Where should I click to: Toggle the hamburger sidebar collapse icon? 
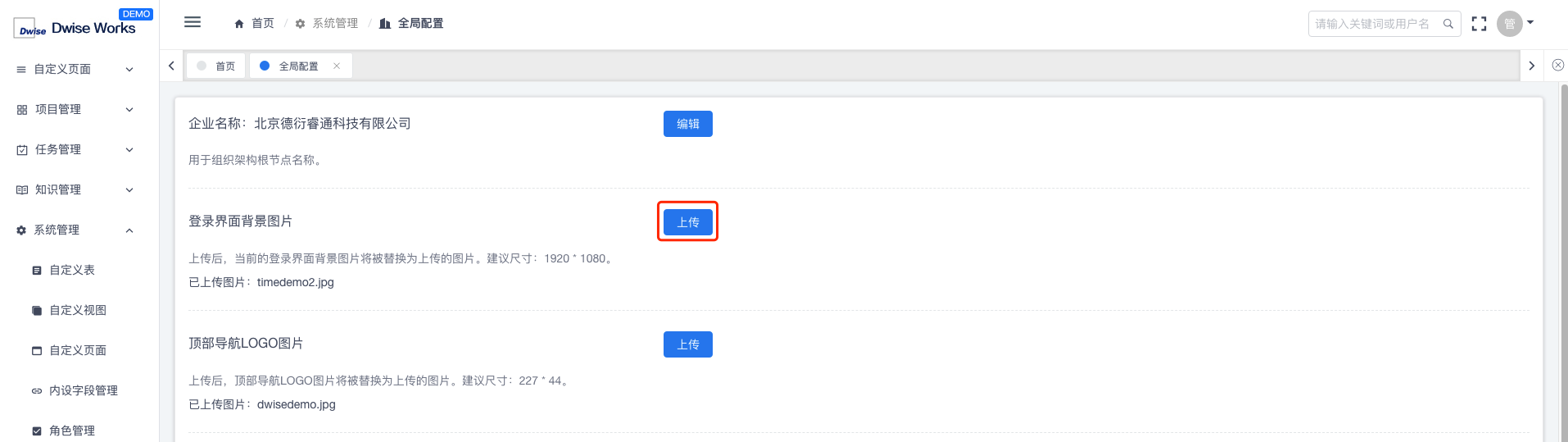pyautogui.click(x=193, y=22)
